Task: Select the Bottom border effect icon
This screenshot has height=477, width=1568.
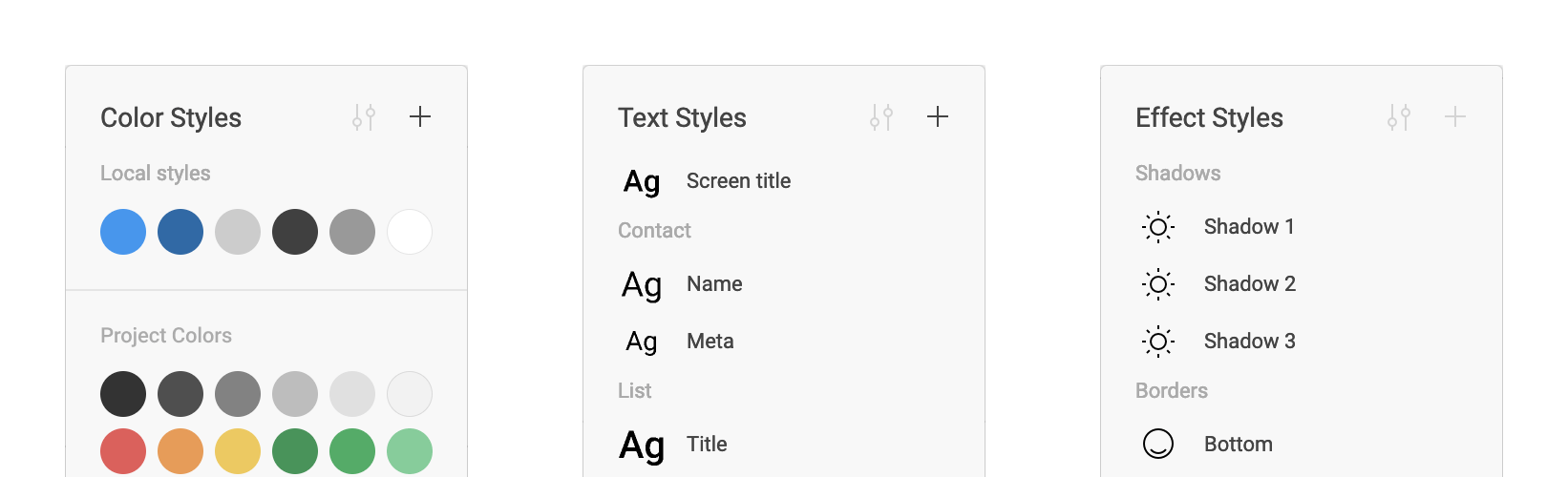Action: pos(1158,444)
